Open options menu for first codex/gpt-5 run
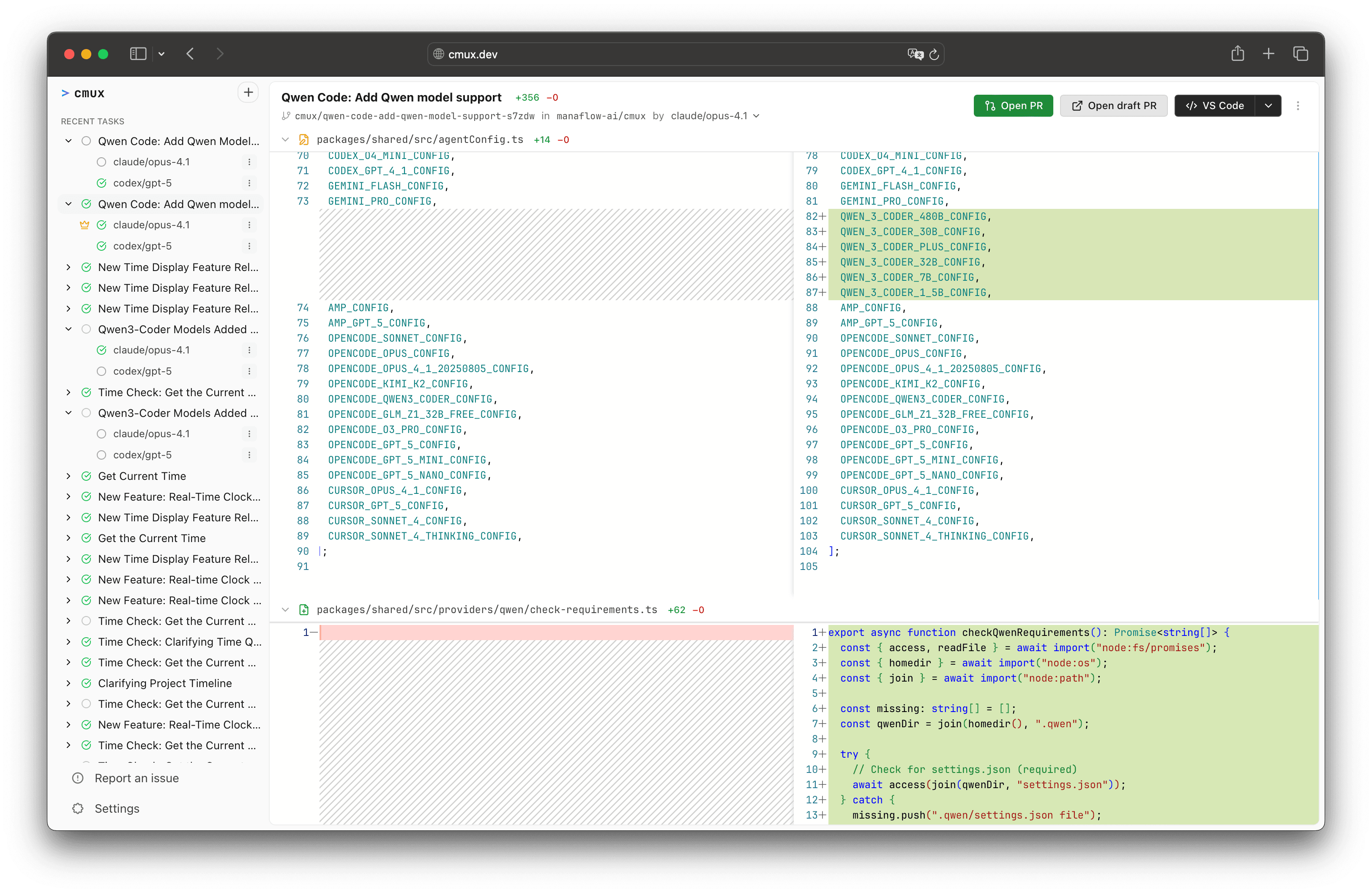The image size is (1372, 893). [249, 184]
